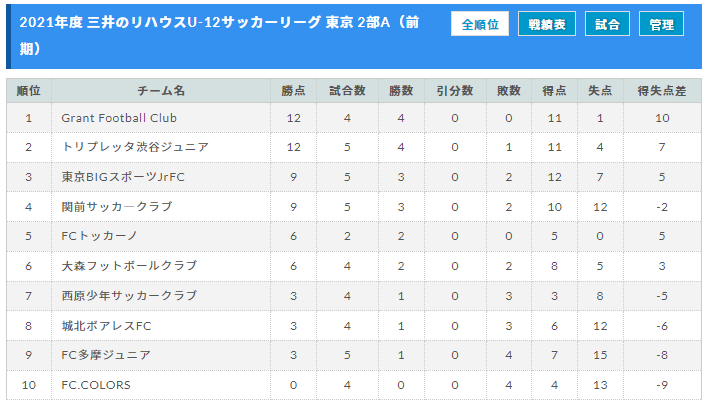This screenshot has height=407, width=706.
Task: Select team 西原少年サッカークラブ
Action: (x=129, y=296)
